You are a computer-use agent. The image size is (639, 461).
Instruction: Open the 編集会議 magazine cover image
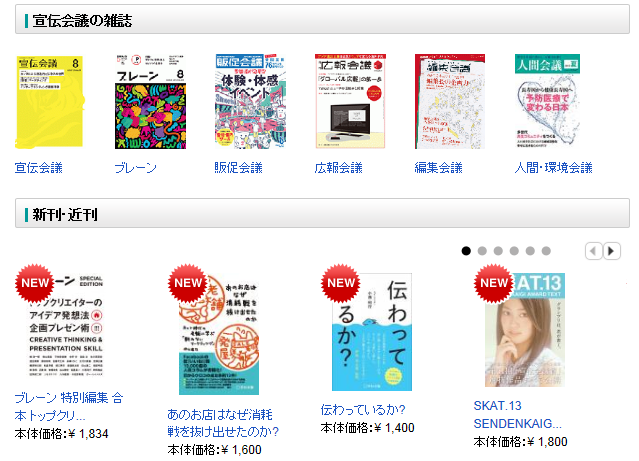point(450,101)
